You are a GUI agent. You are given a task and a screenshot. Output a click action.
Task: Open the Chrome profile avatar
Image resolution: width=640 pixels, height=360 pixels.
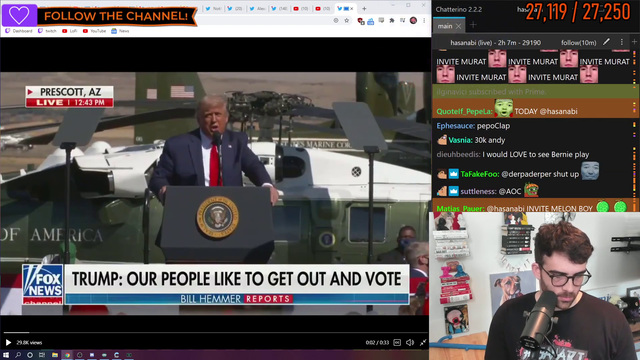point(413,20)
